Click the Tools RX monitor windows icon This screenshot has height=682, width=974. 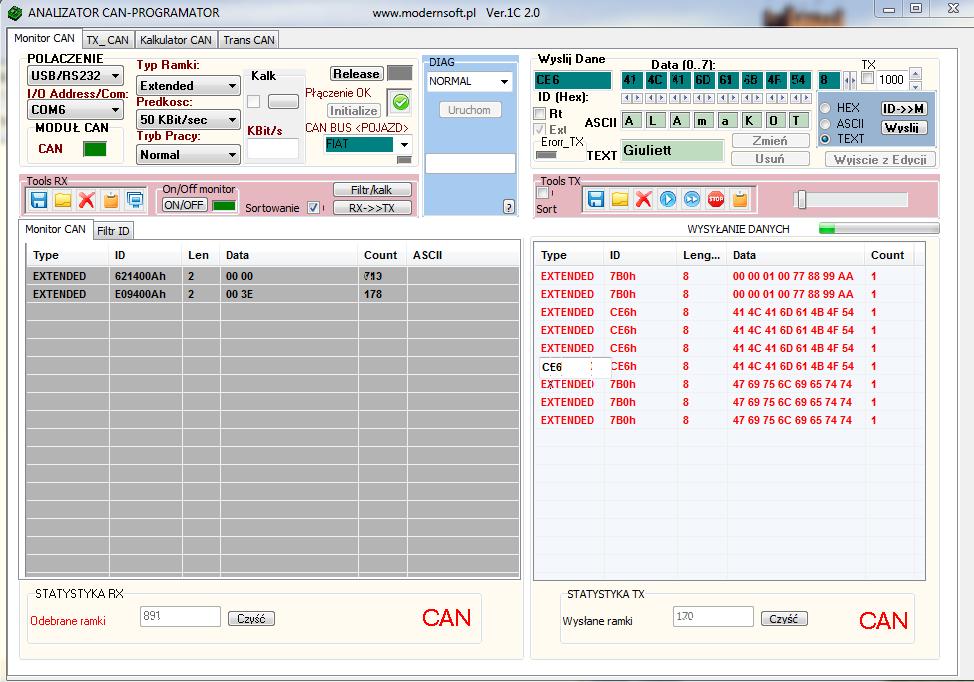[x=134, y=200]
